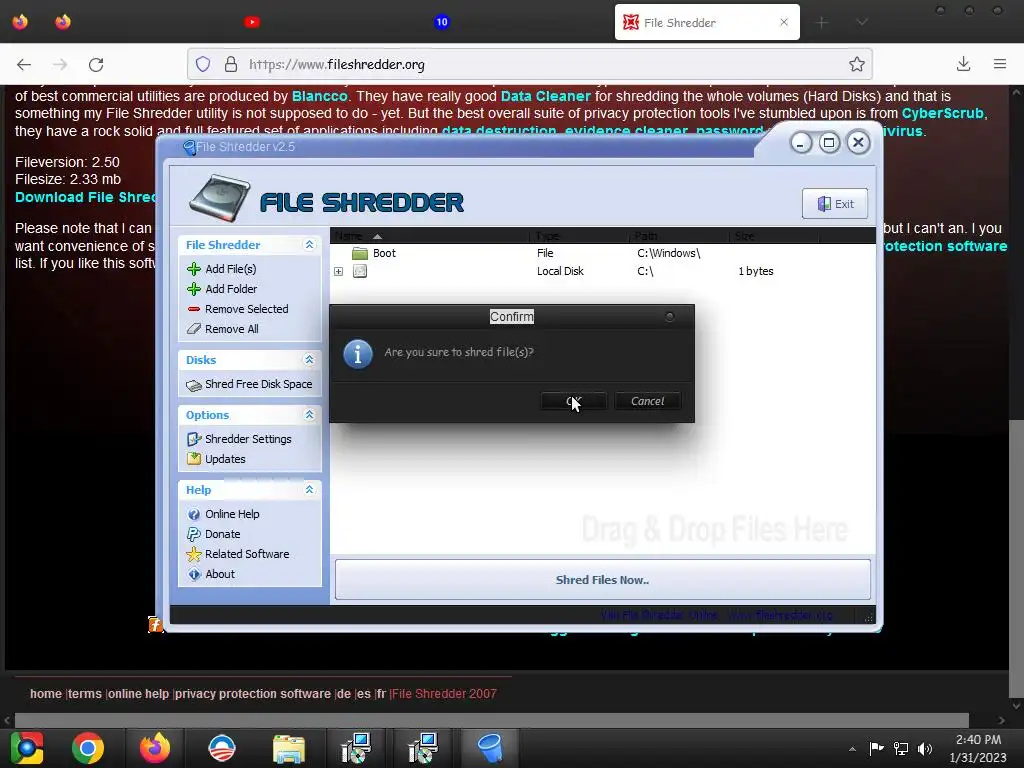Select the File Shredder browser tab
The image size is (1024, 768).
(707, 22)
